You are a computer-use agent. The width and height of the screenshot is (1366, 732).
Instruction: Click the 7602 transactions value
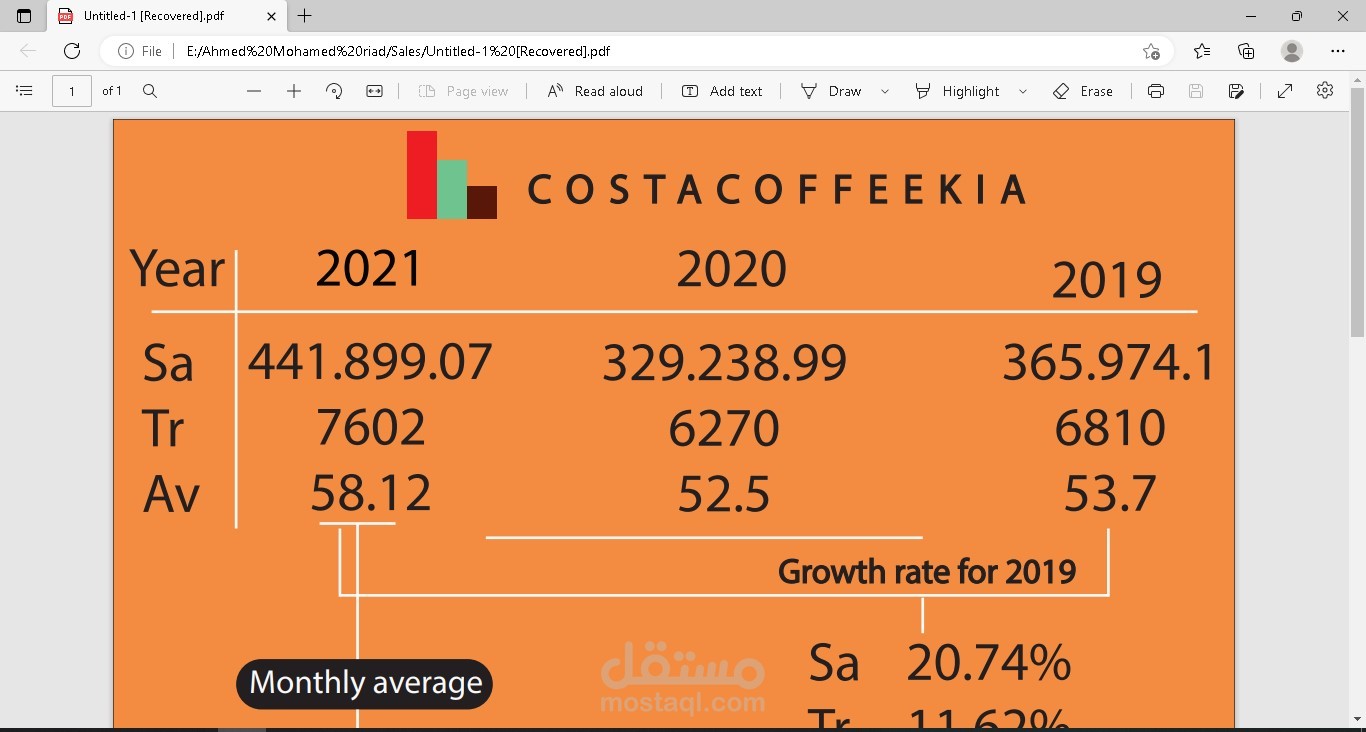coord(370,427)
